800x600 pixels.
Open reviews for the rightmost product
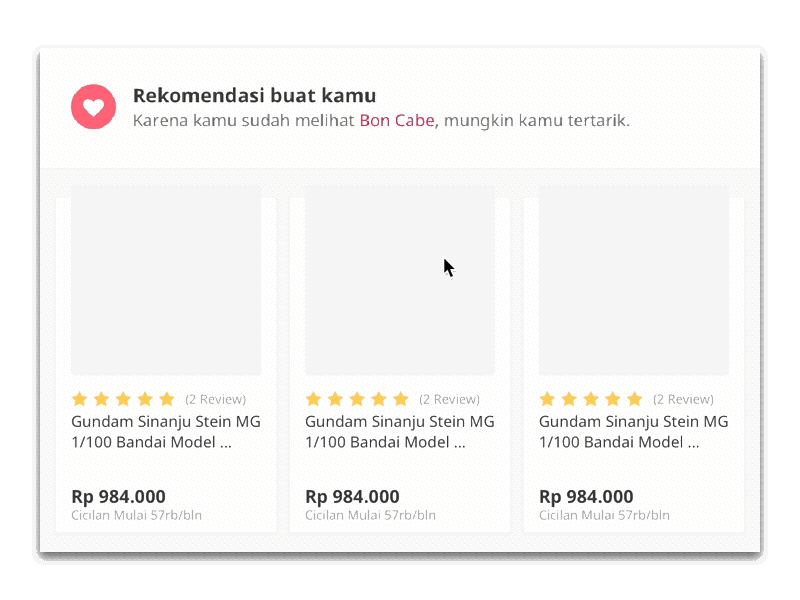tap(684, 398)
